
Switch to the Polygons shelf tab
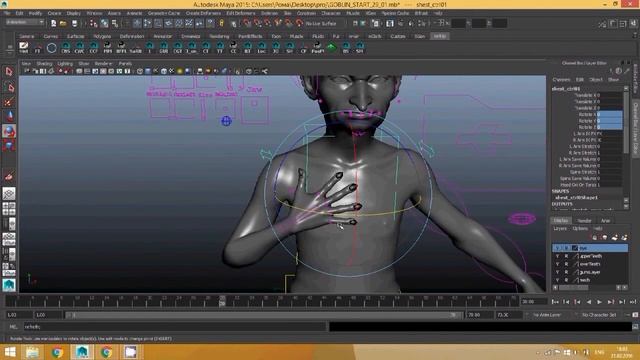pyautogui.click(x=102, y=36)
